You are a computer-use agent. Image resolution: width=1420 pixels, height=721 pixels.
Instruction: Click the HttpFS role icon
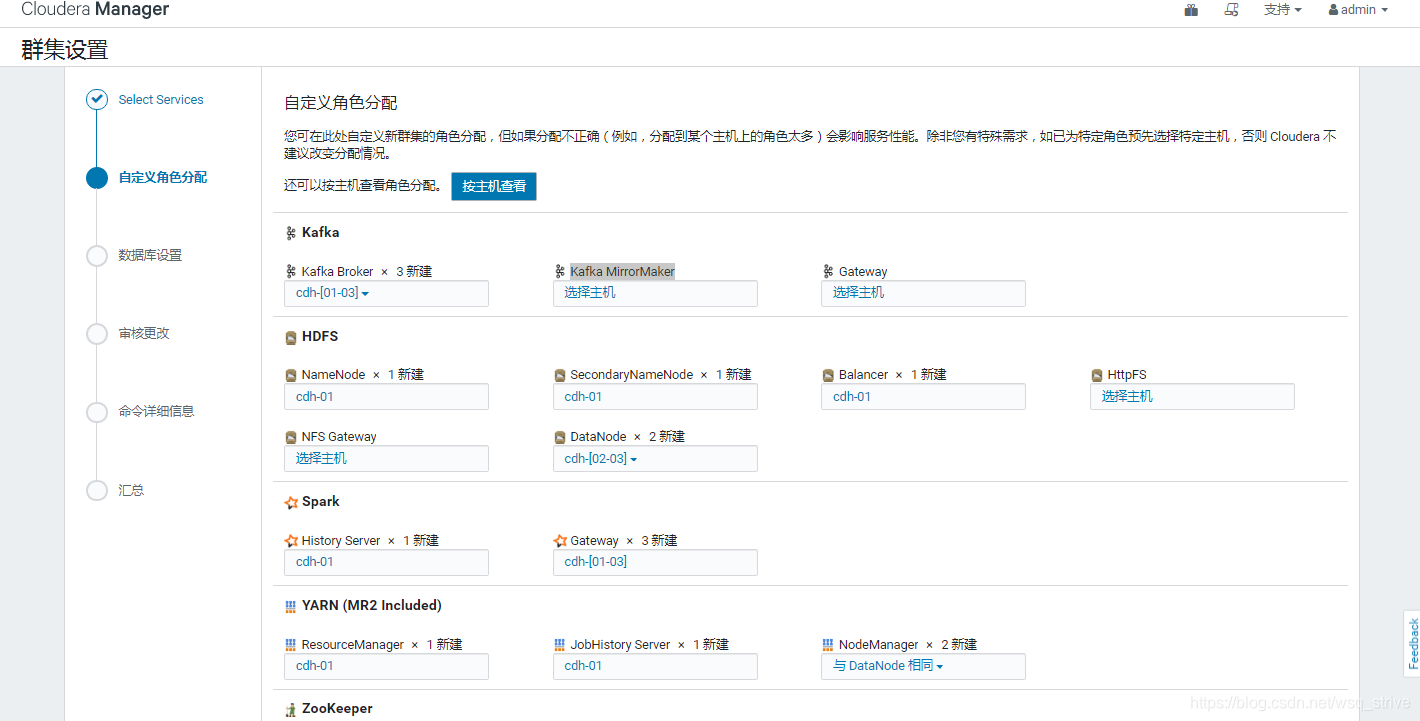[x=1097, y=376]
